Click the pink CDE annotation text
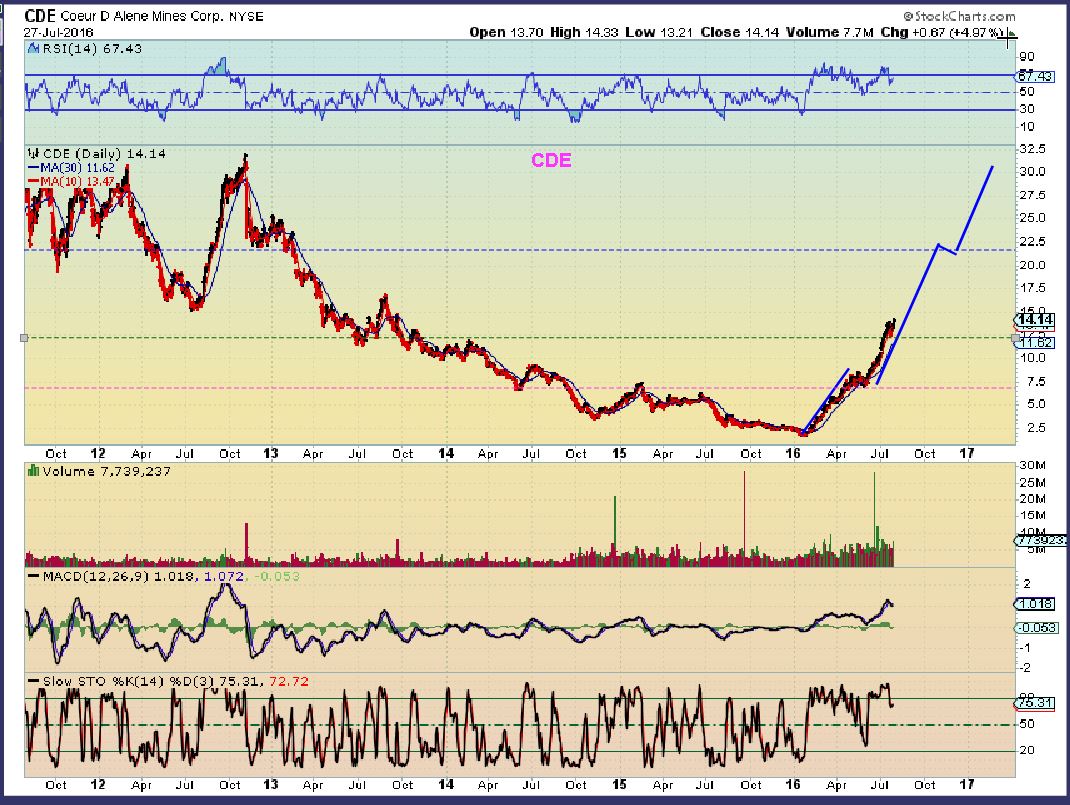 pos(551,160)
